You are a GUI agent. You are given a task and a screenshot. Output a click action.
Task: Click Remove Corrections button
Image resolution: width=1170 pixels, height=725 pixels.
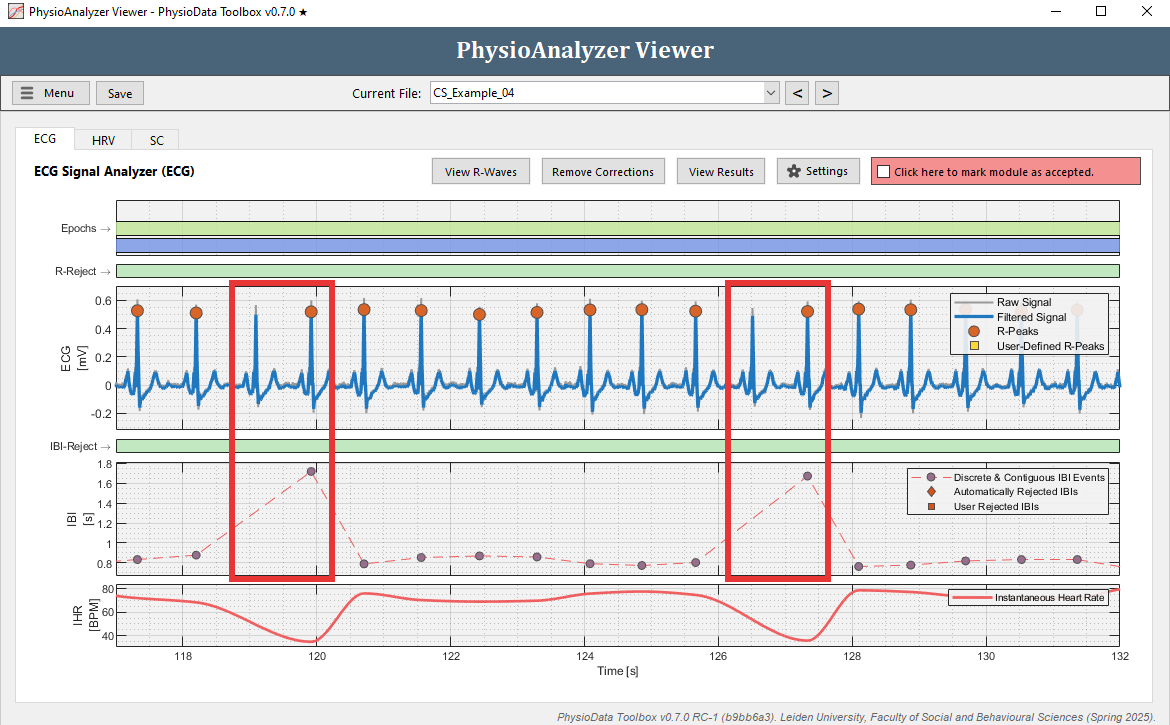click(x=603, y=172)
